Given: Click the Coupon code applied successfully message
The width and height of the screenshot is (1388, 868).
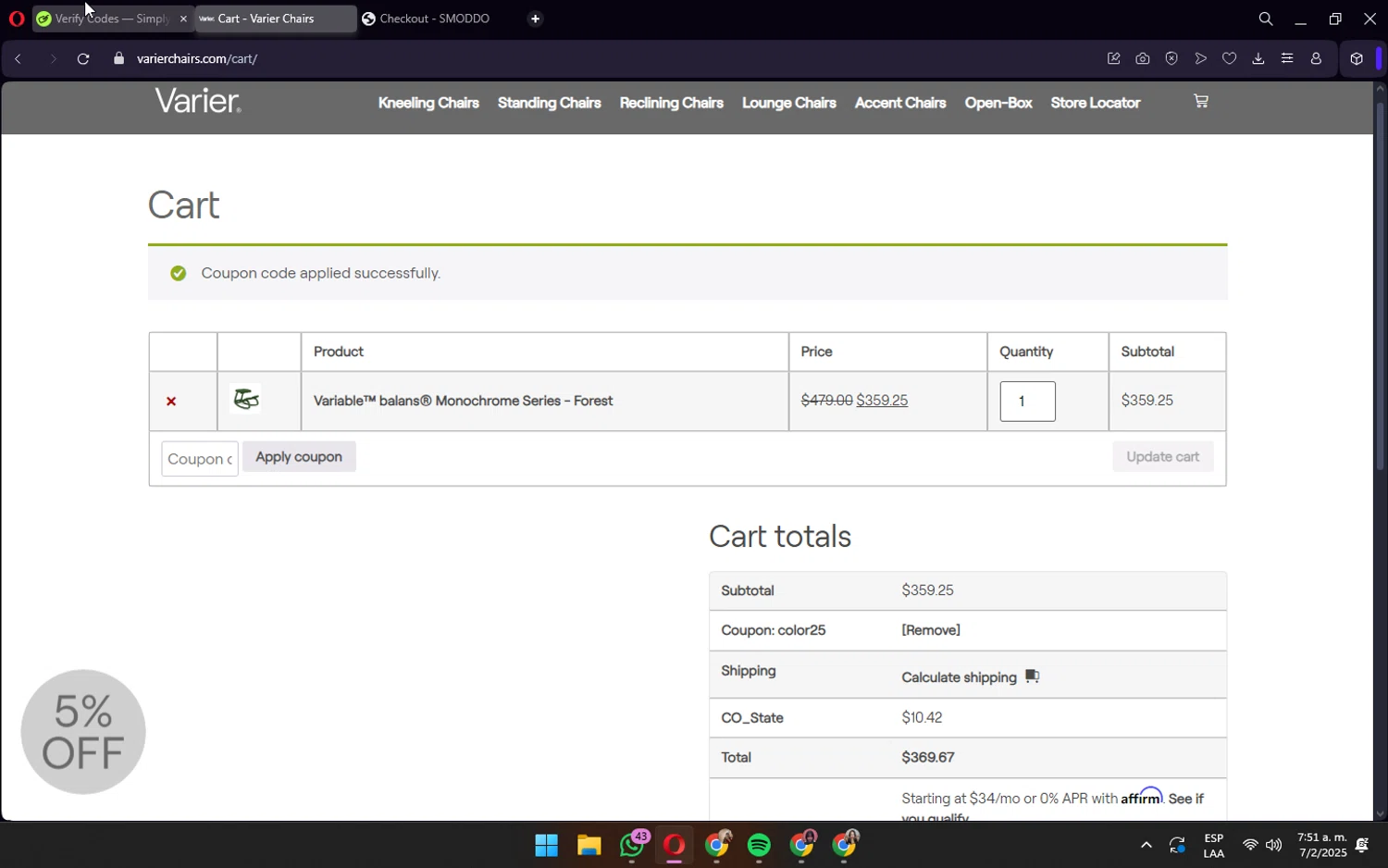Looking at the screenshot, I should [x=320, y=273].
